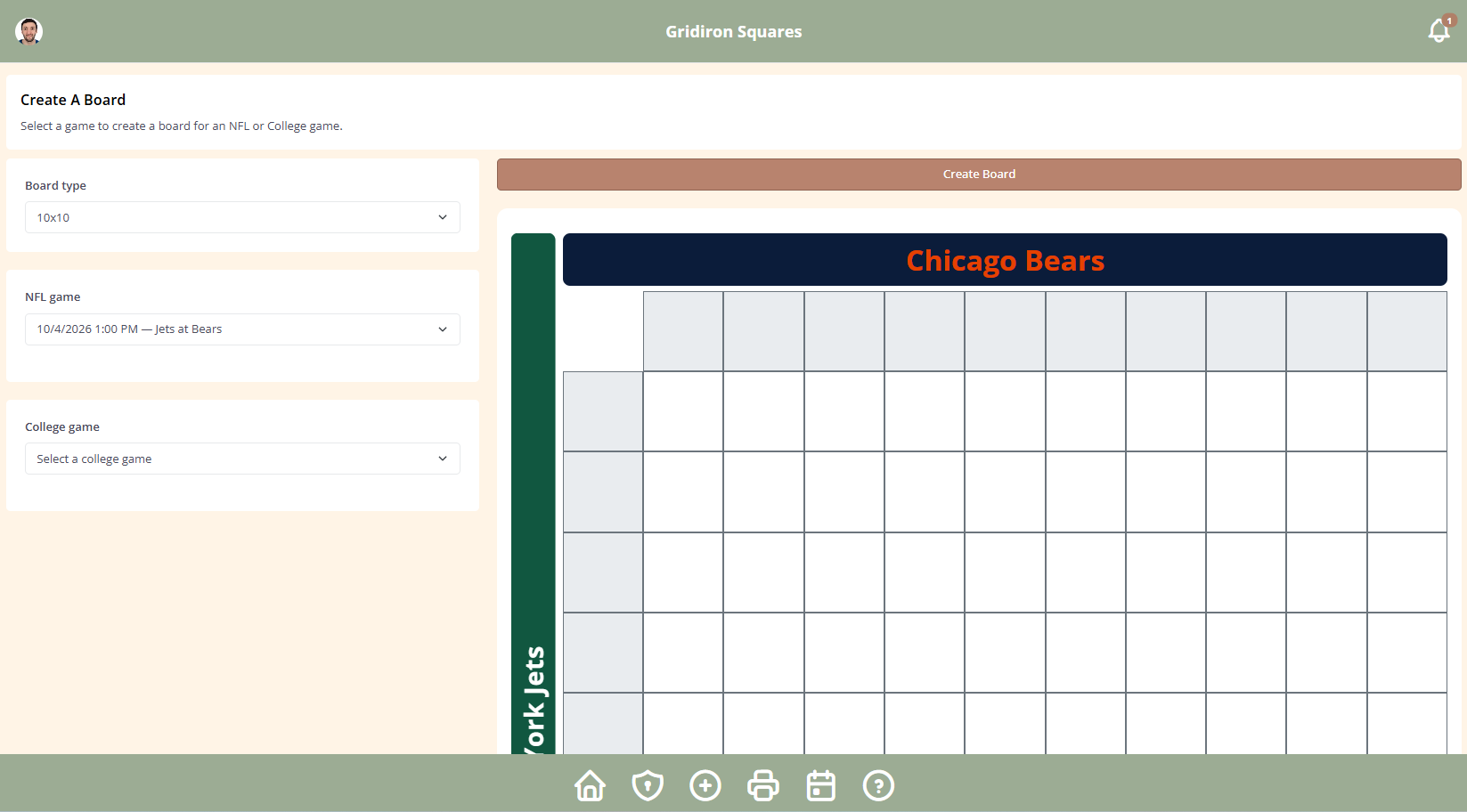Click the printer icon
1467x812 pixels.
(x=762, y=785)
